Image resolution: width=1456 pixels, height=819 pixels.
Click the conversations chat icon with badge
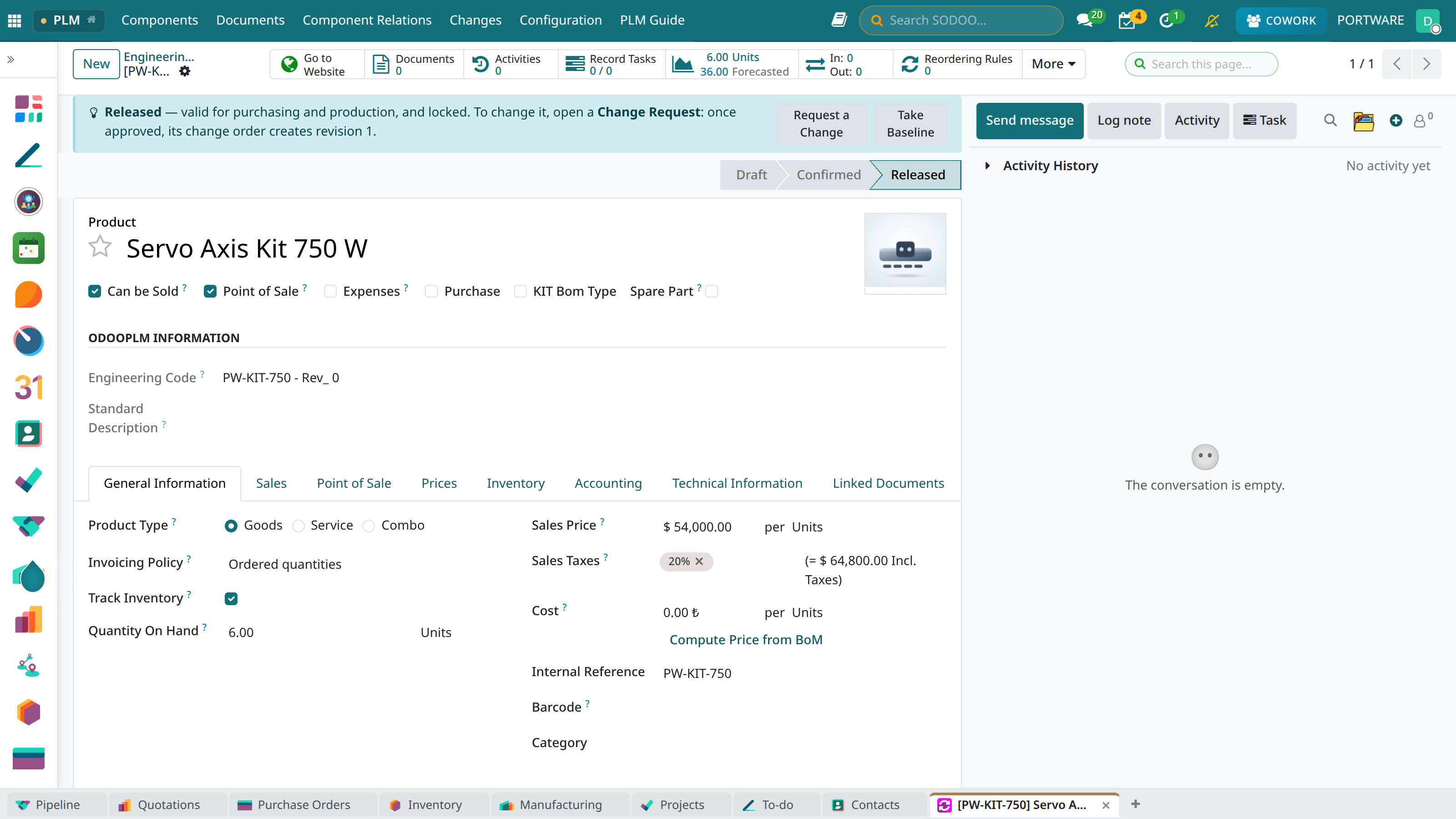[x=1085, y=20]
